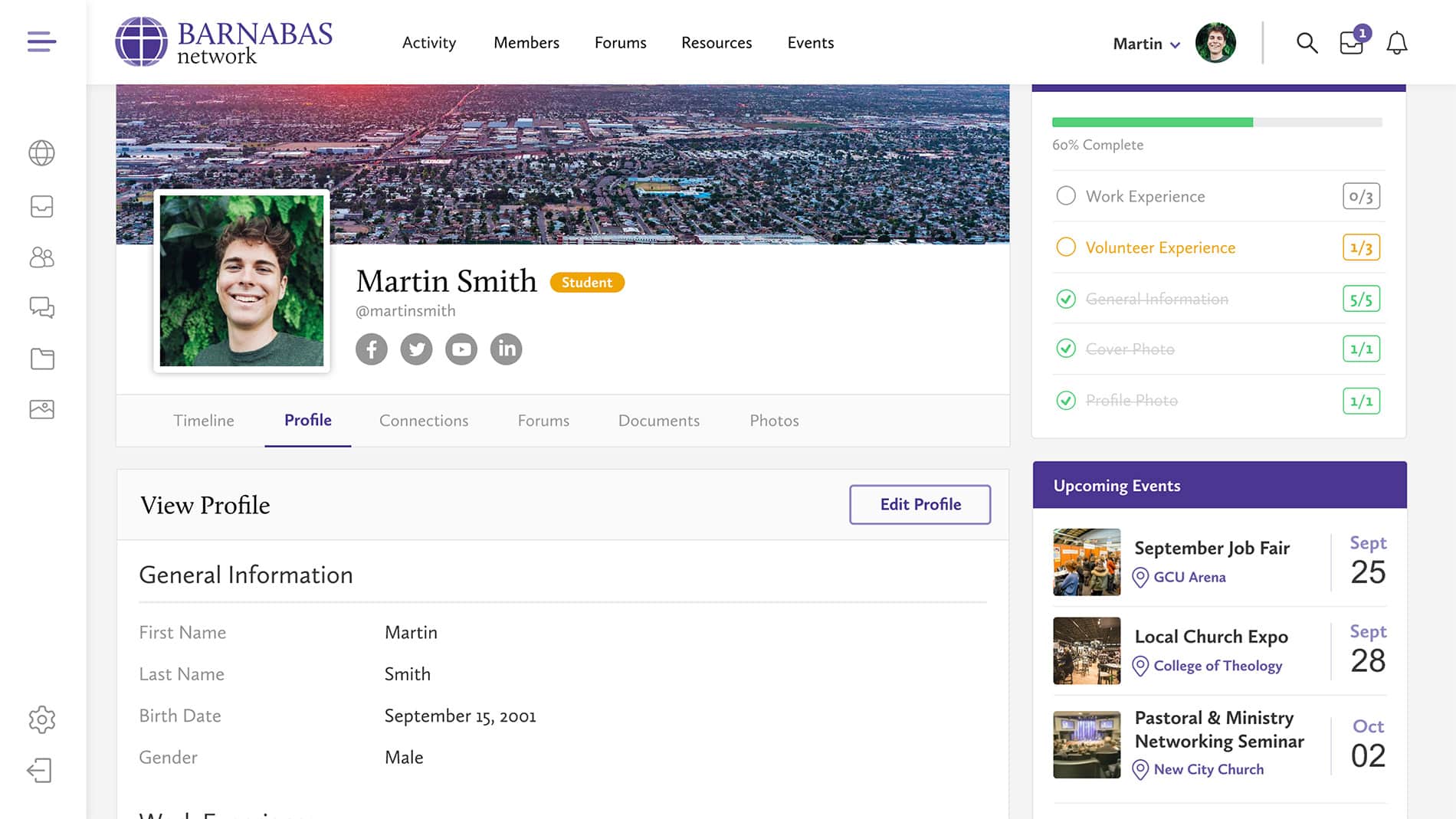Viewport: 1456px width, 819px height.
Task: Toggle the Volunteer Experience circle
Action: (x=1065, y=247)
